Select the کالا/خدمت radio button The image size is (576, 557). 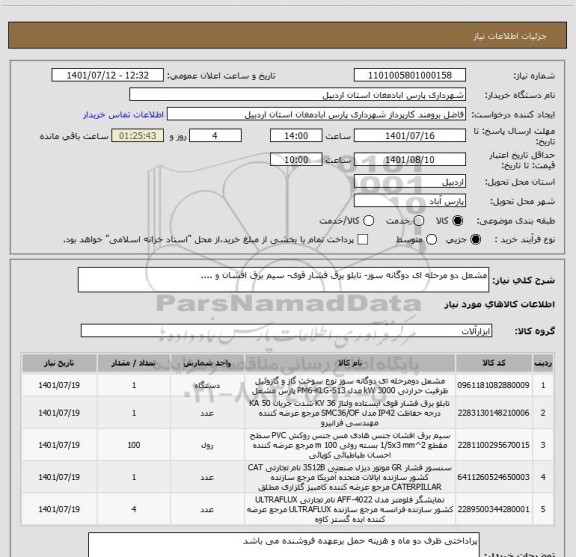point(368,221)
